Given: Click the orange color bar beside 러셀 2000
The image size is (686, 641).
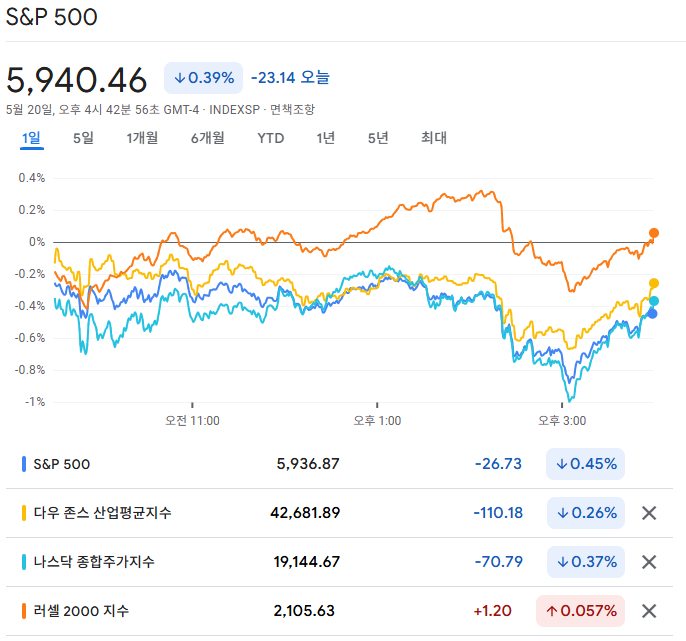Looking at the screenshot, I should click(24, 611).
